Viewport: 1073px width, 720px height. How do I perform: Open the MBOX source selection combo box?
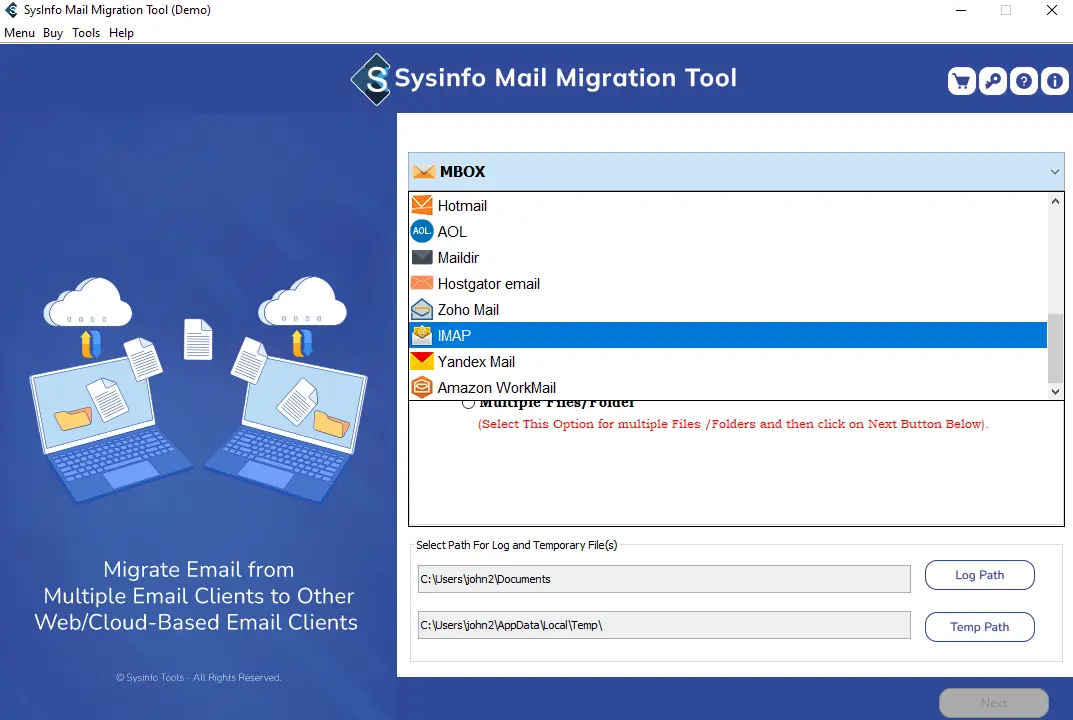coord(736,172)
